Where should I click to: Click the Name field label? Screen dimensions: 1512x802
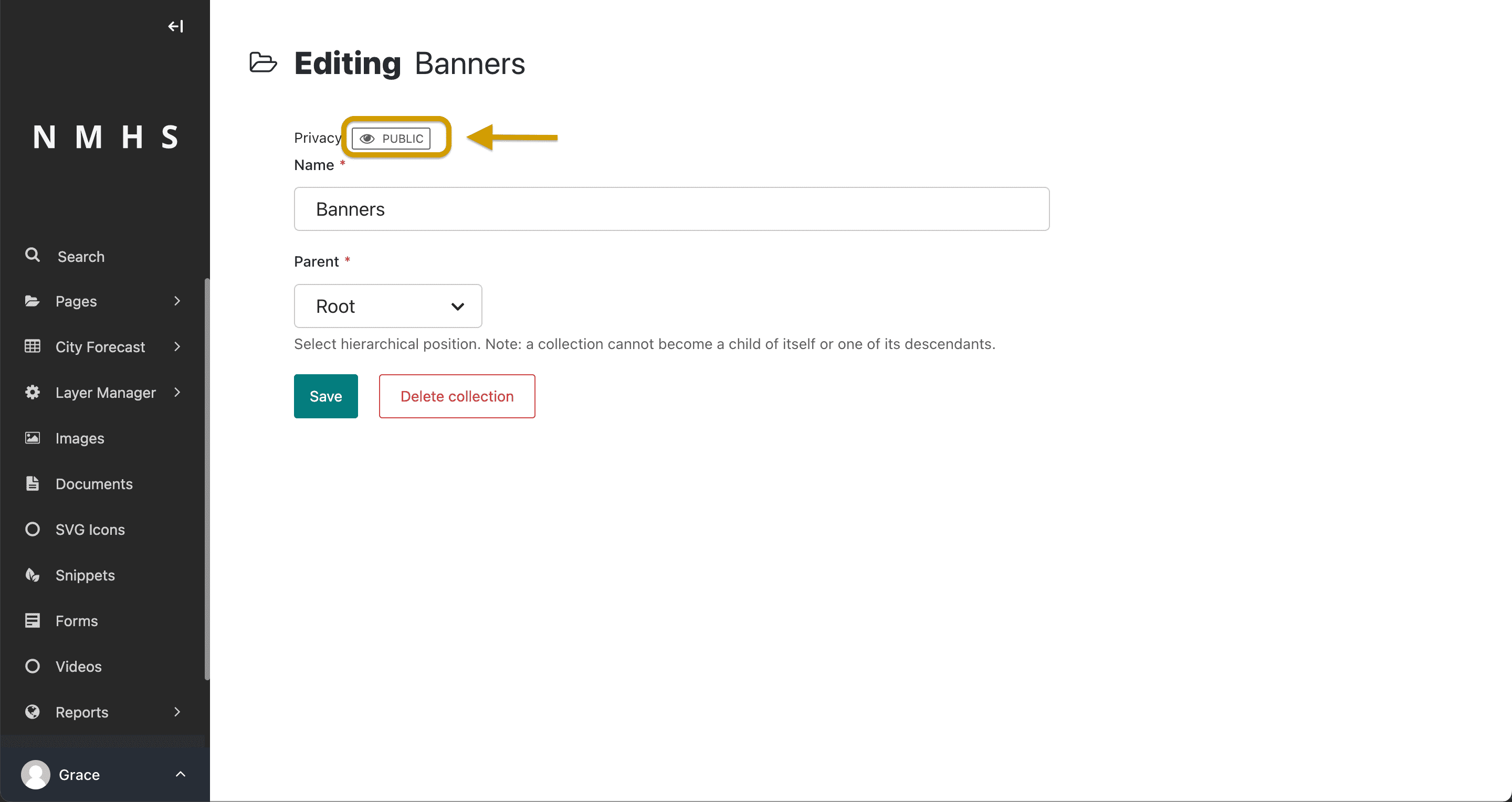tap(314, 165)
